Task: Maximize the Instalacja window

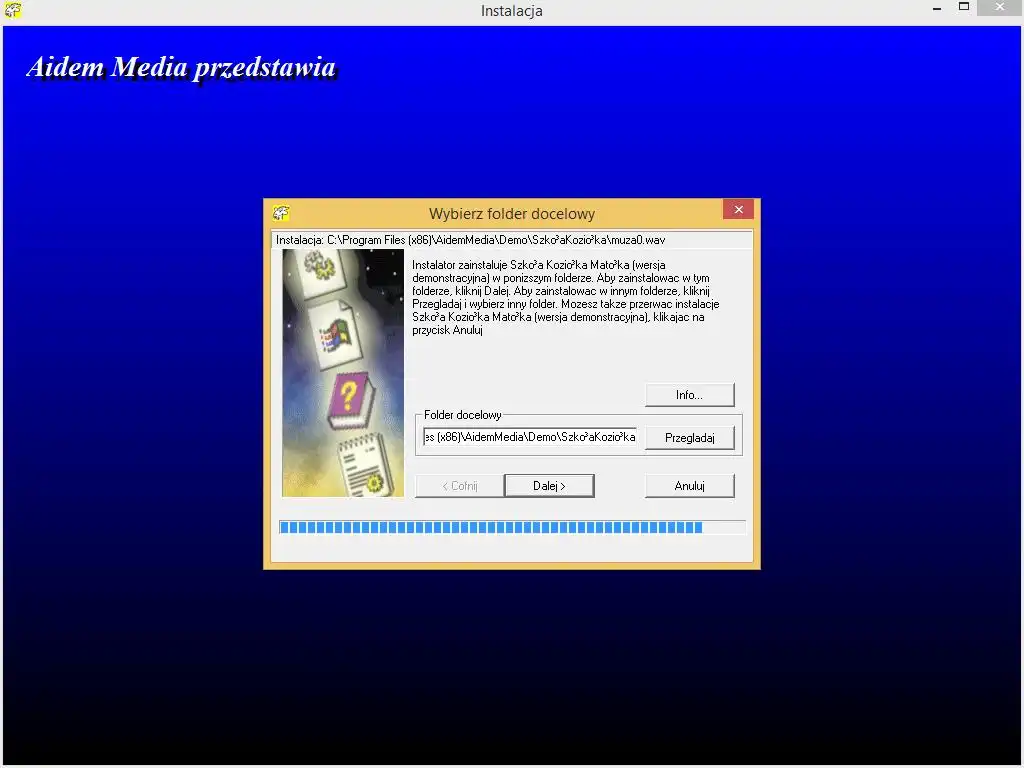Action: pos(964,7)
